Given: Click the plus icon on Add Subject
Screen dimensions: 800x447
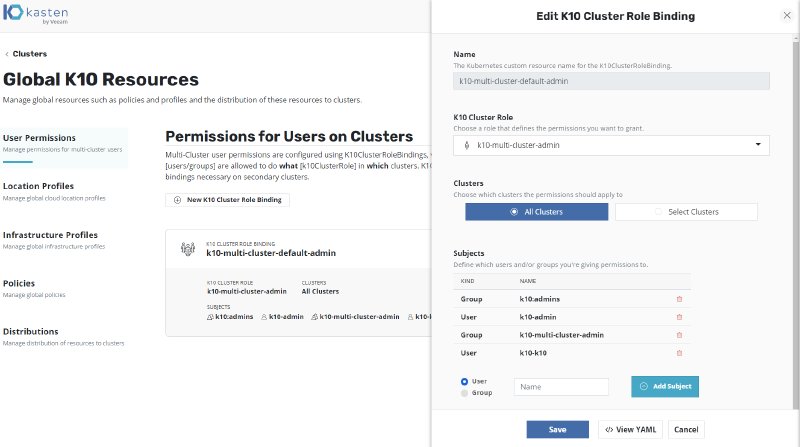Looking at the screenshot, I should [x=644, y=386].
